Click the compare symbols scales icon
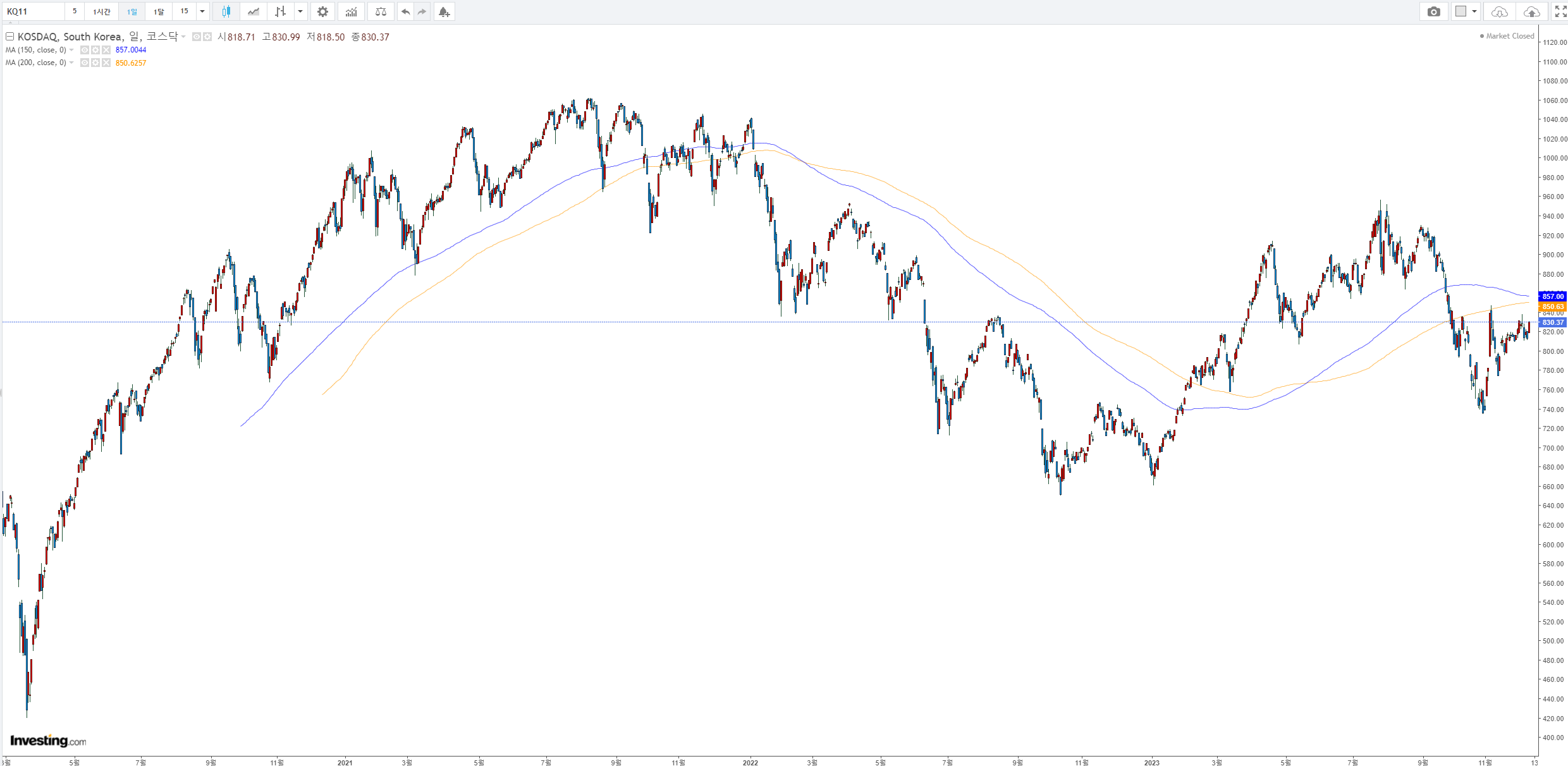The width and height of the screenshot is (1568, 766). 381,11
